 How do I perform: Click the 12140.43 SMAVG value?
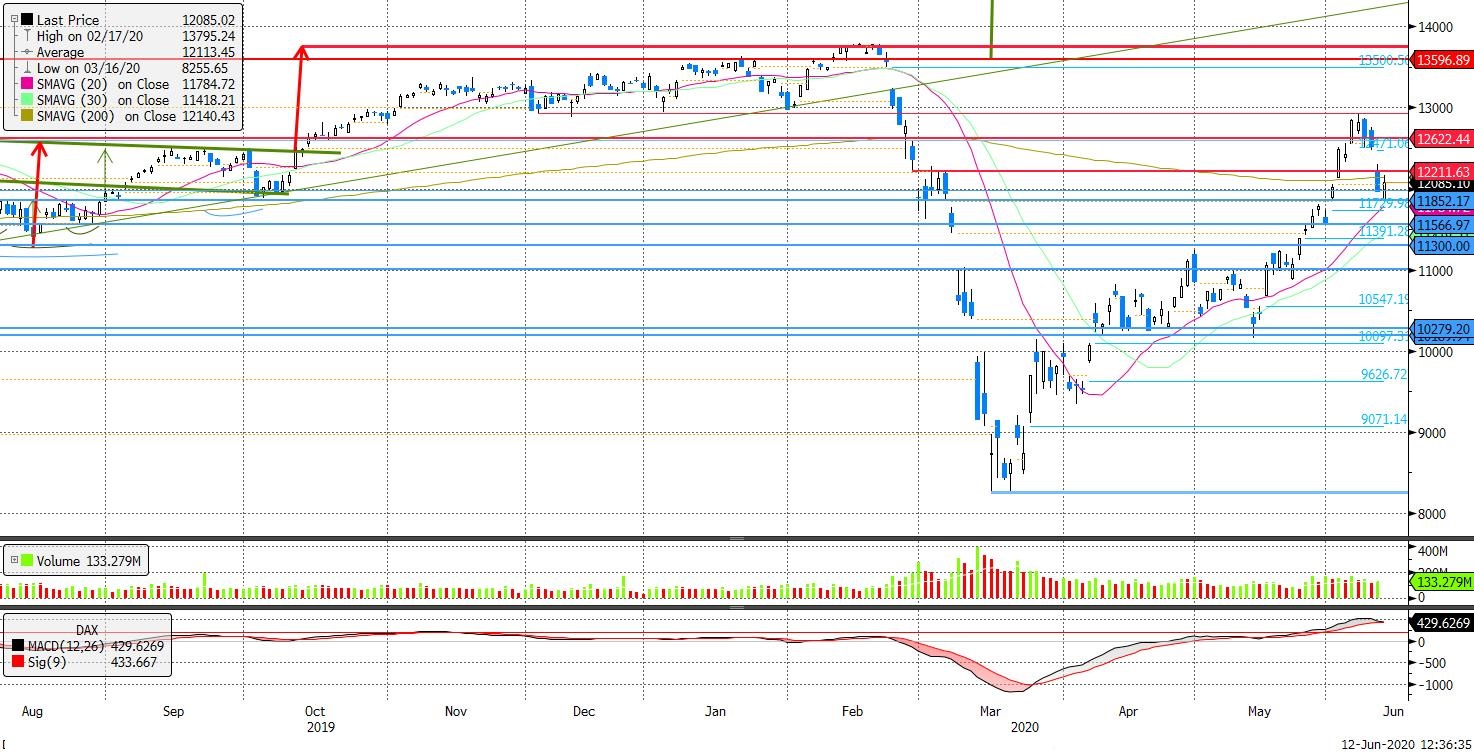211,116
